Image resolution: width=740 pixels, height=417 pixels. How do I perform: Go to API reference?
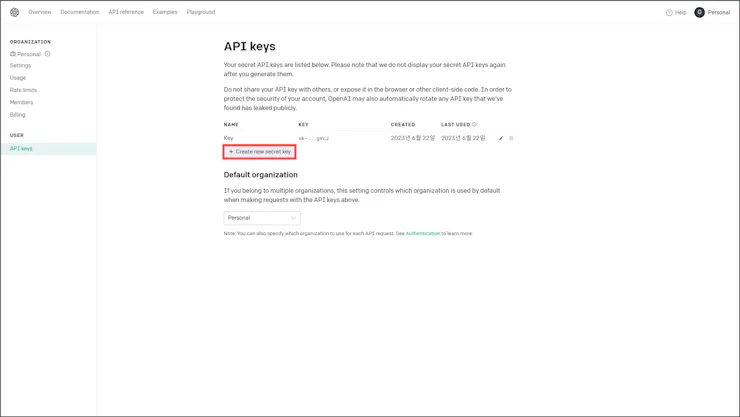click(x=126, y=12)
